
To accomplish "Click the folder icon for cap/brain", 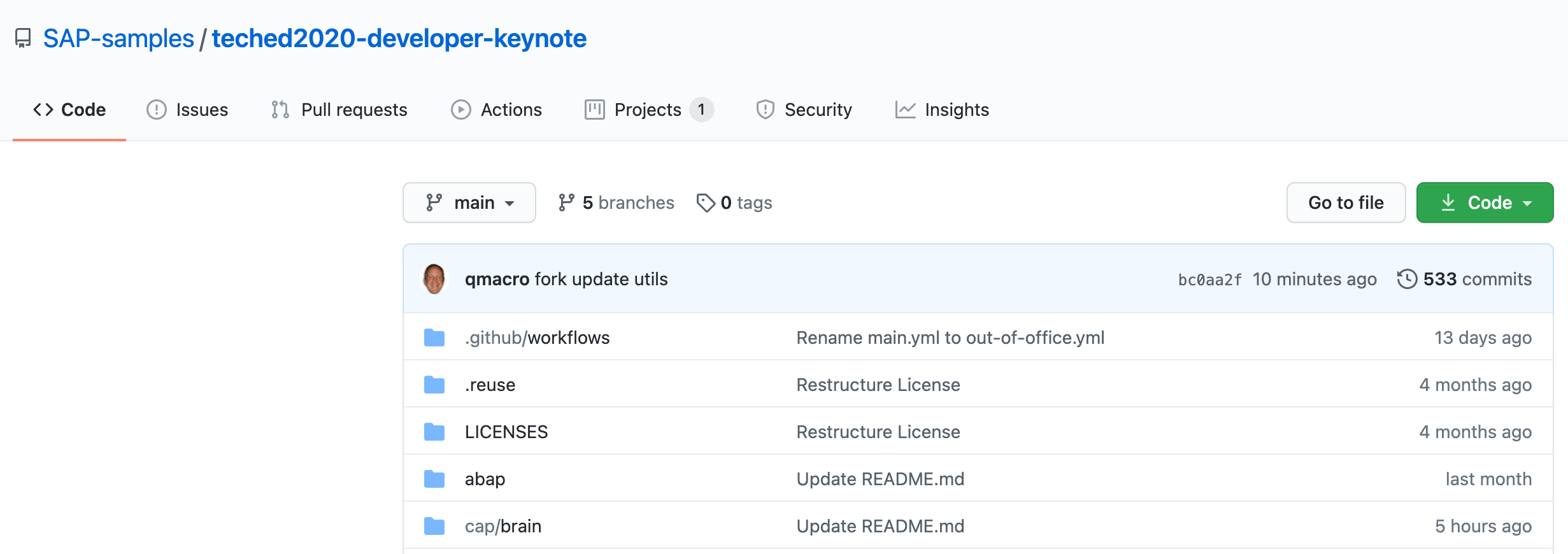I will click(434, 526).
